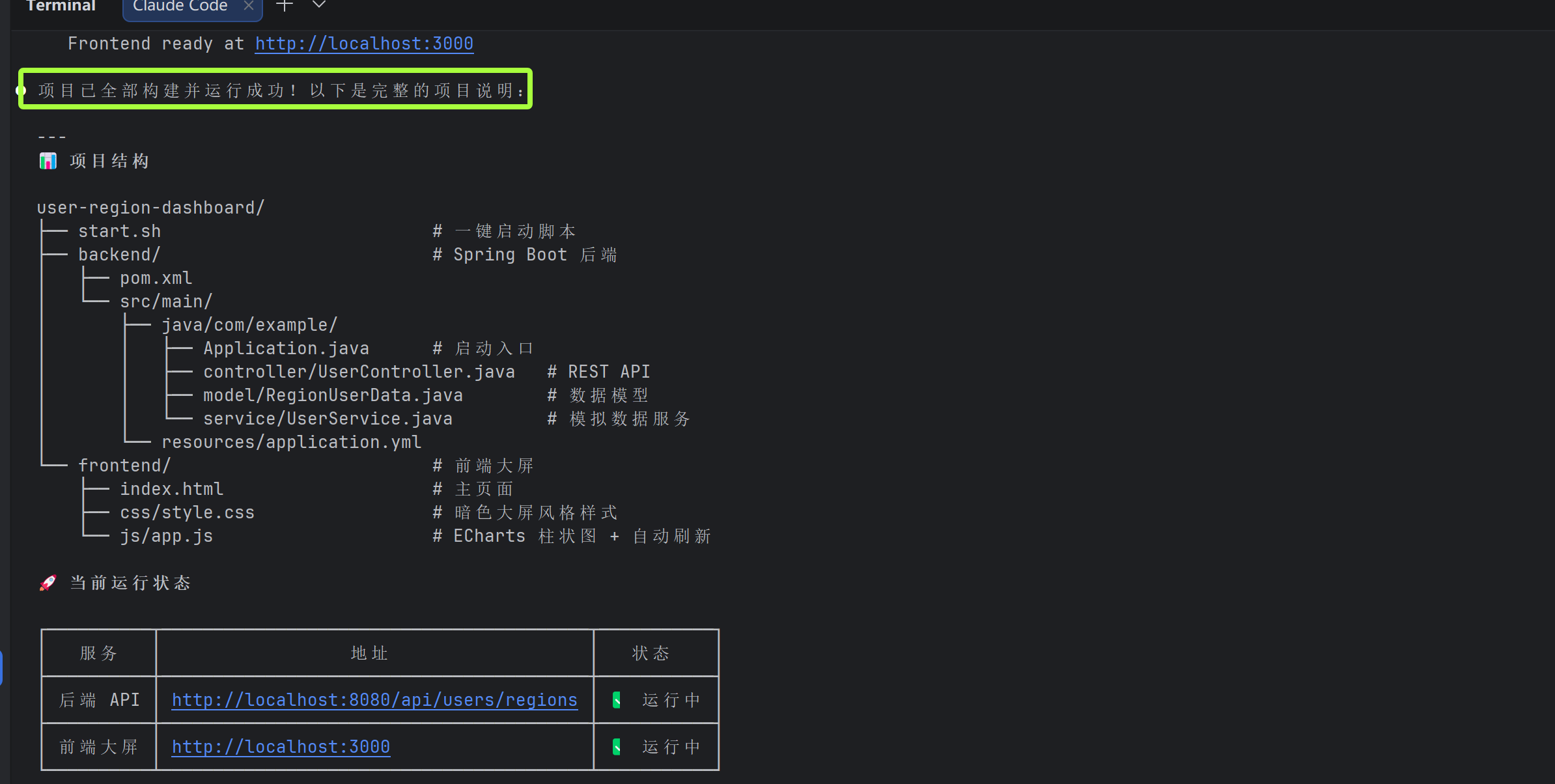Click the backend/ folder entry
The image size is (1555, 784).
(x=119, y=255)
